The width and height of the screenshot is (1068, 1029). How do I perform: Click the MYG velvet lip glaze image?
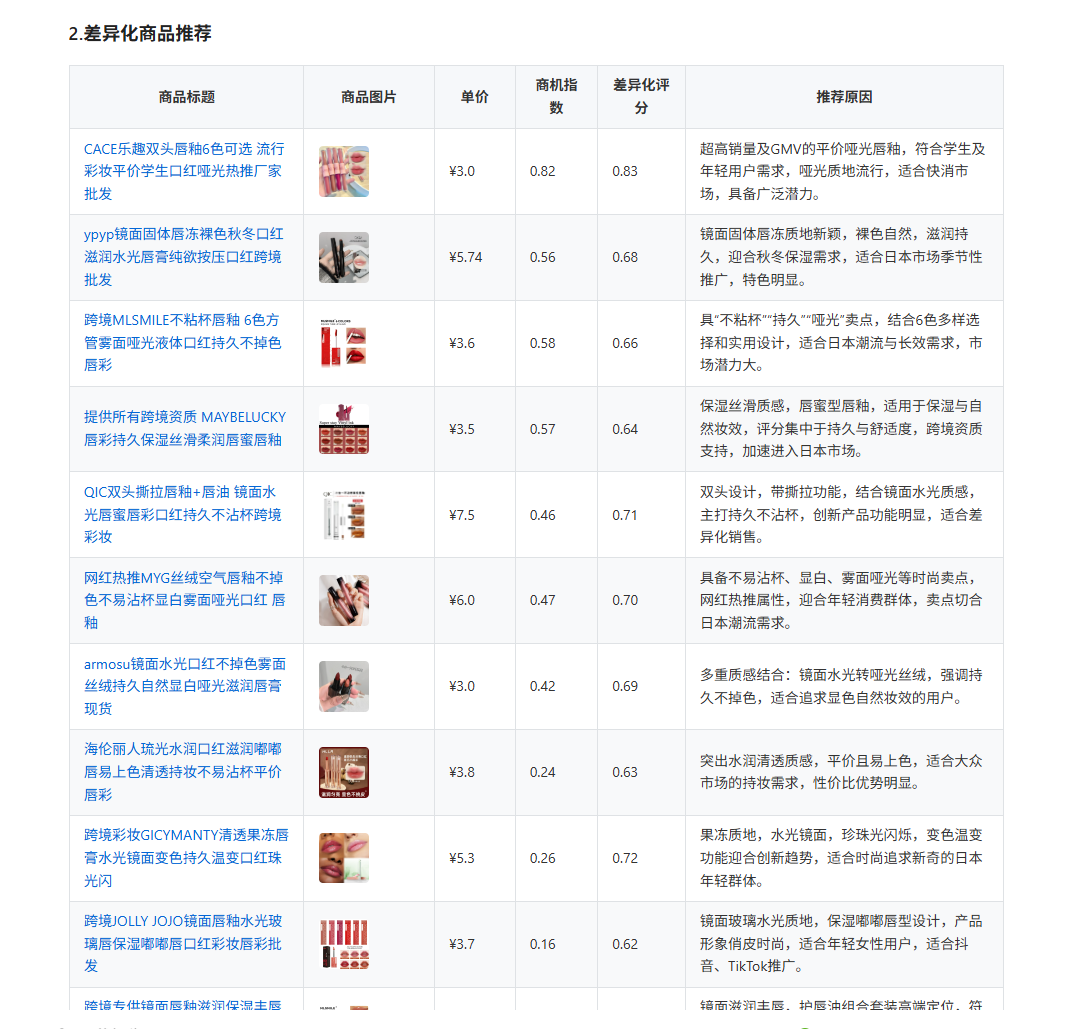click(x=344, y=600)
